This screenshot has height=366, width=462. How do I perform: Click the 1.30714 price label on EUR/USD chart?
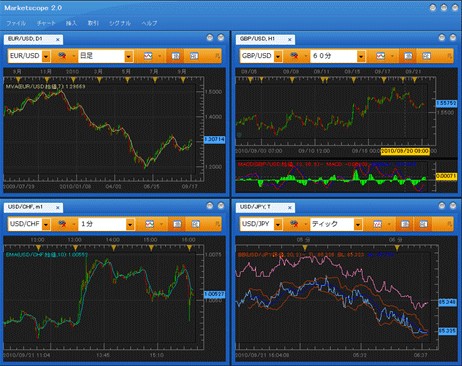click(x=214, y=139)
